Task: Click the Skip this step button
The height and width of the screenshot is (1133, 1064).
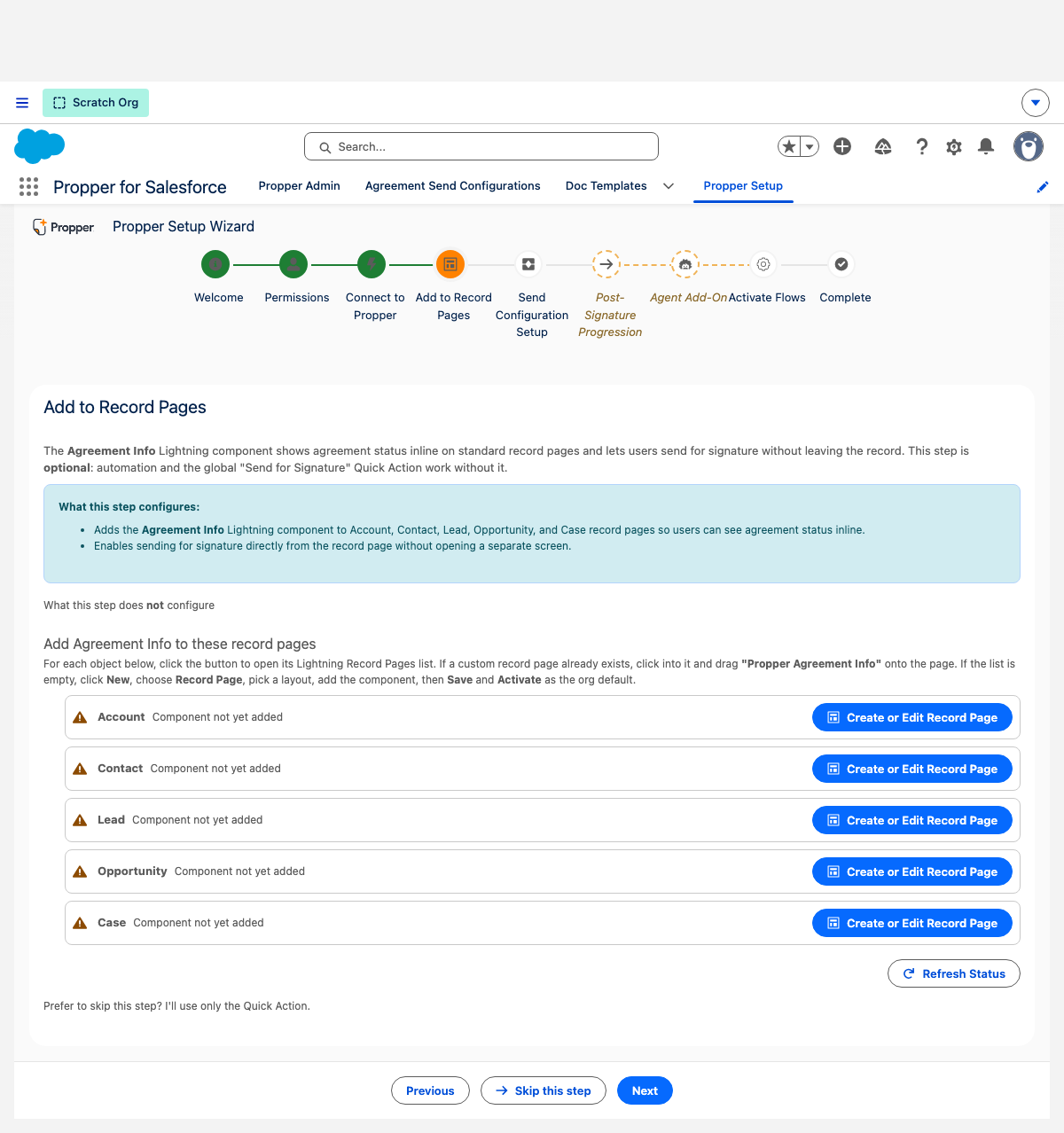Action: pos(544,1090)
